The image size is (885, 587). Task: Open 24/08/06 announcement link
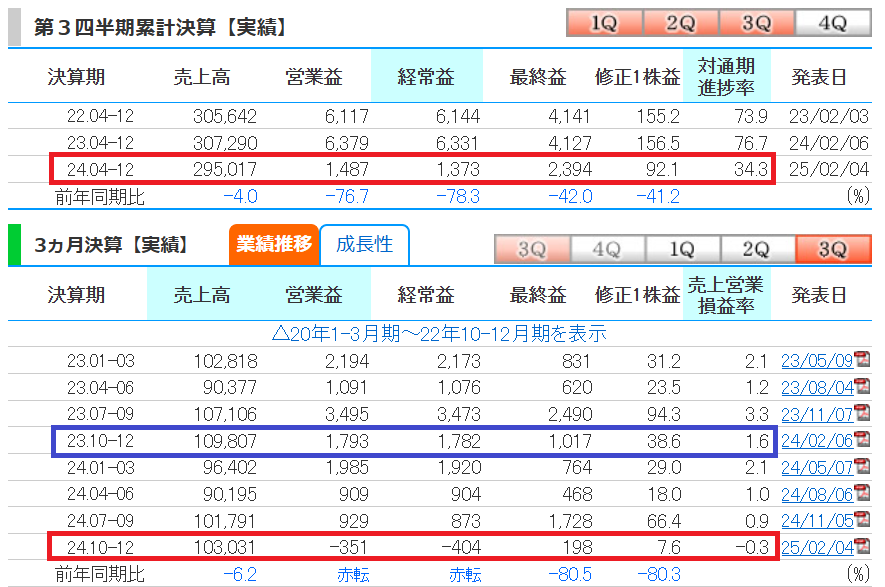tap(817, 494)
